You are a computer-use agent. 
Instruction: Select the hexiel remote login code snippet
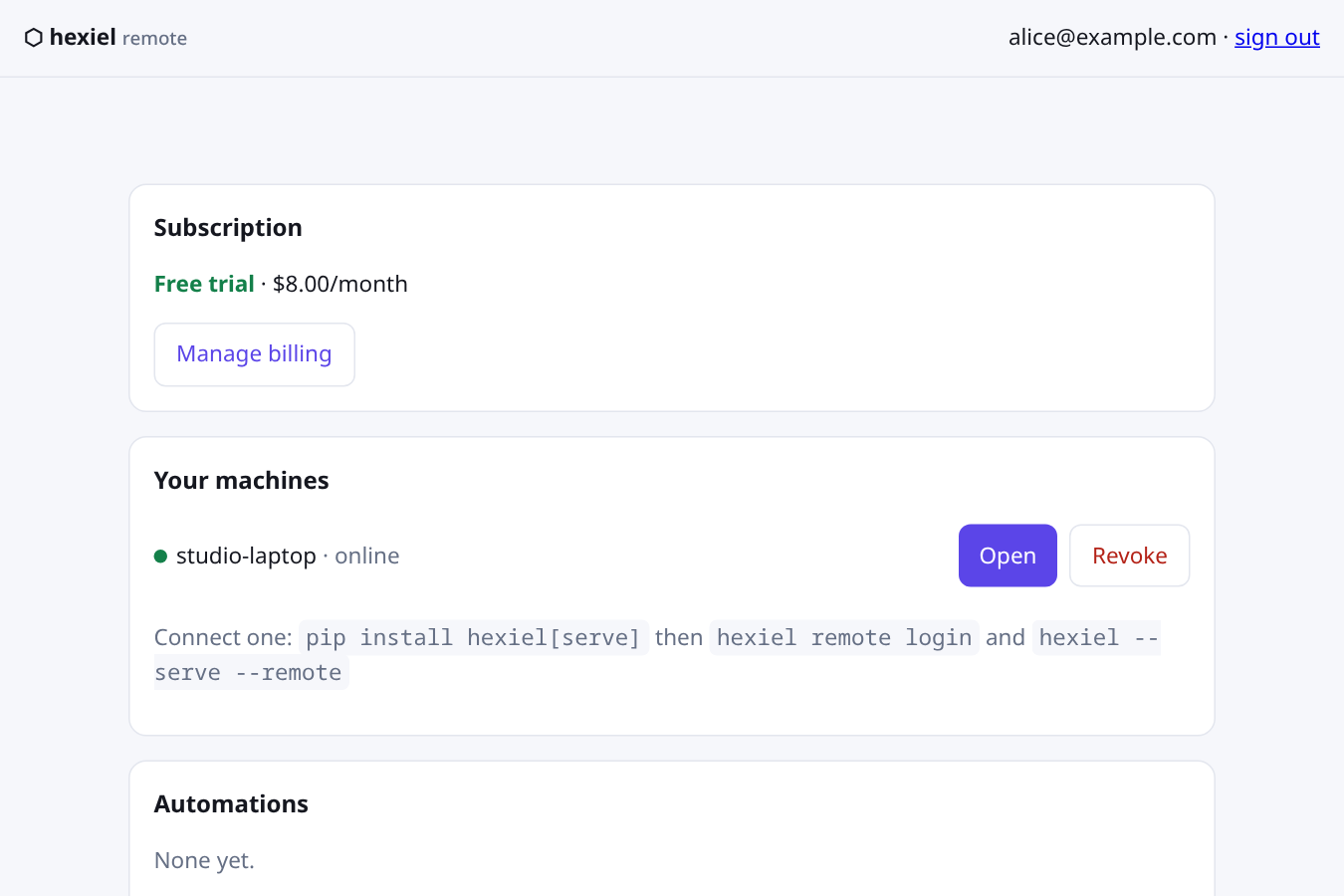(844, 638)
